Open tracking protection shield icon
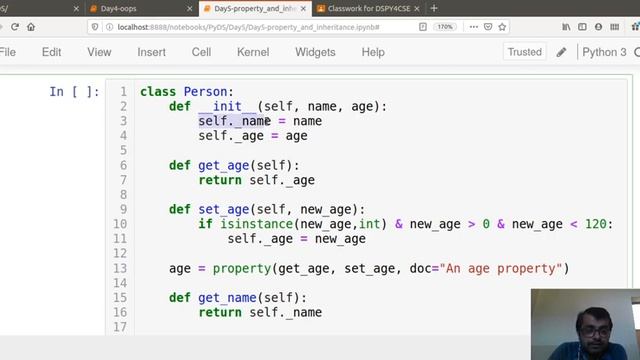 95,27
